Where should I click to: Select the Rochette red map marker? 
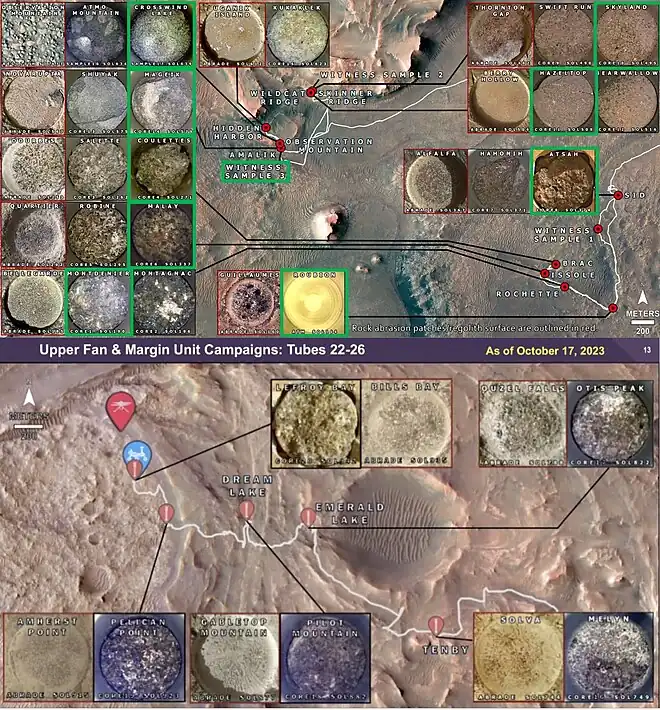click(x=565, y=287)
